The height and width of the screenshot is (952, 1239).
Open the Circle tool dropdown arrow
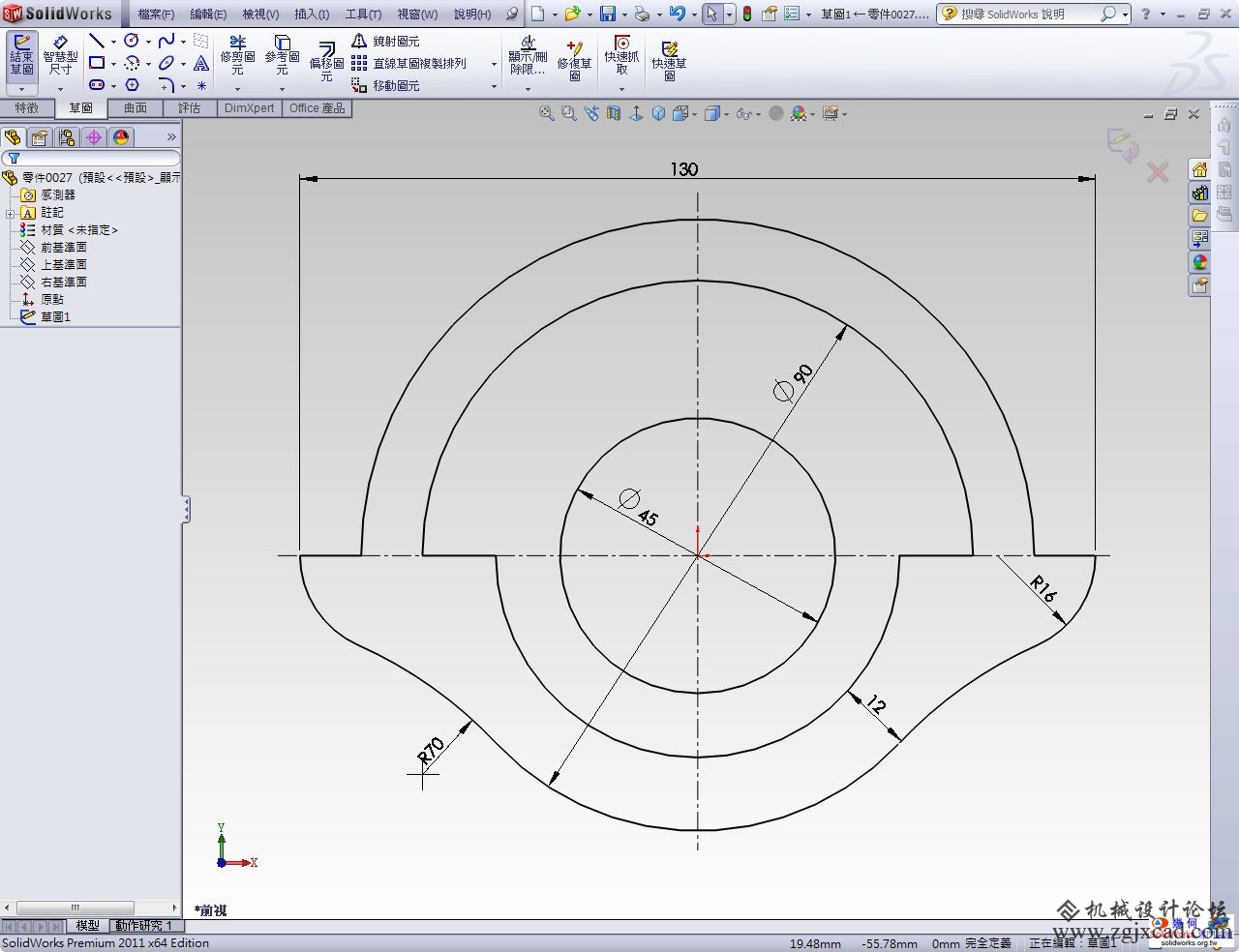coord(148,42)
